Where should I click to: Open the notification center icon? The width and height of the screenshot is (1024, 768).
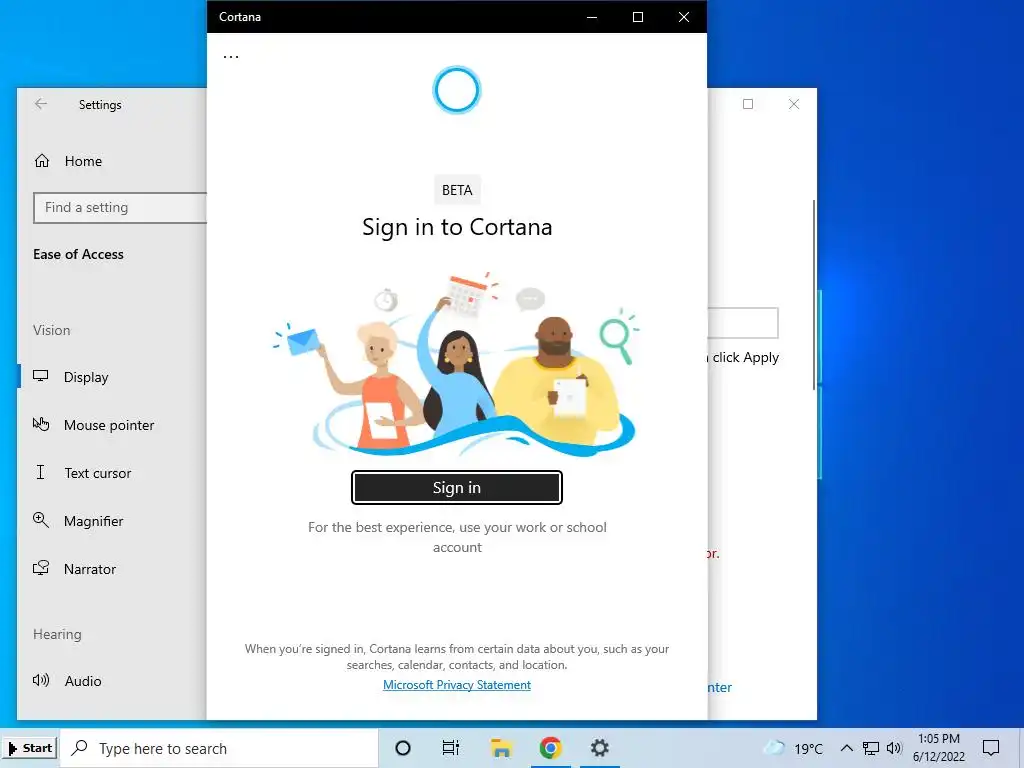coord(991,748)
